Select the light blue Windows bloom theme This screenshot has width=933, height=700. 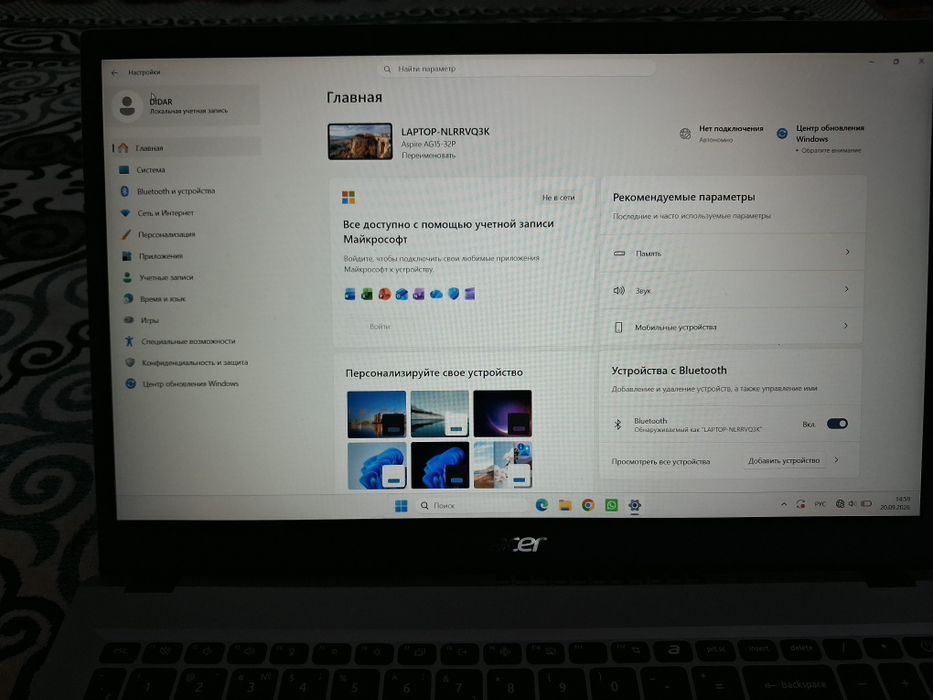pos(377,465)
